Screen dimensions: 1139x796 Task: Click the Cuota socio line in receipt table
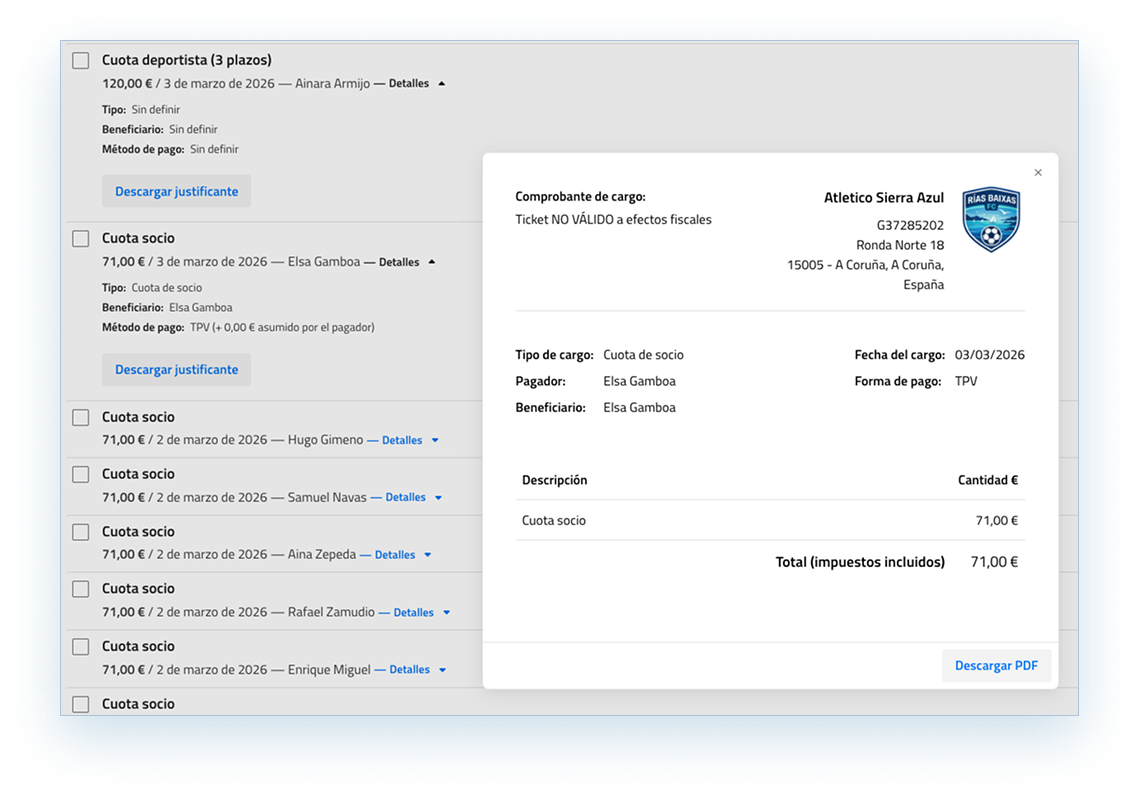point(554,520)
